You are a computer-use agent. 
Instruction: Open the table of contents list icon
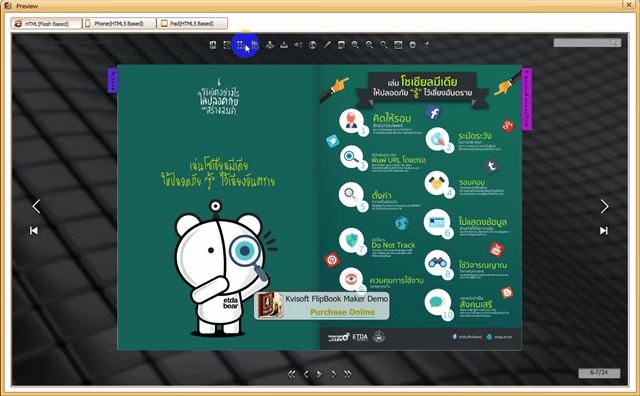click(x=227, y=45)
